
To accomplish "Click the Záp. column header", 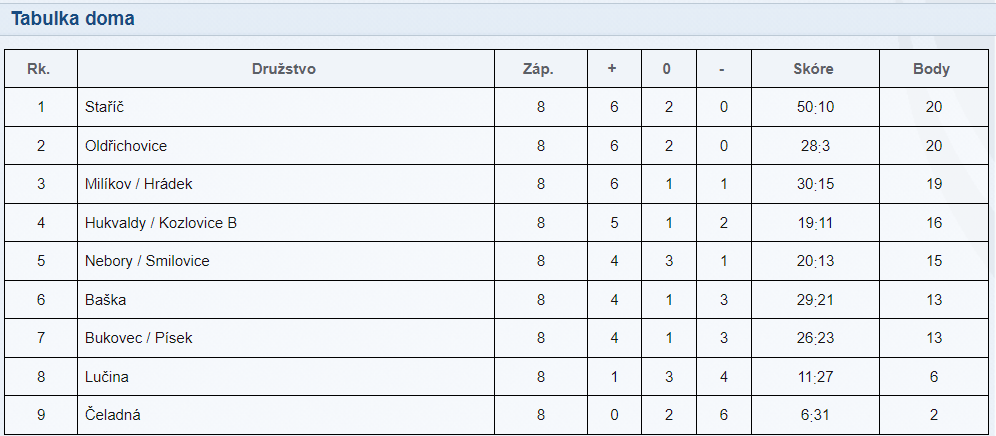I will pos(539,69).
